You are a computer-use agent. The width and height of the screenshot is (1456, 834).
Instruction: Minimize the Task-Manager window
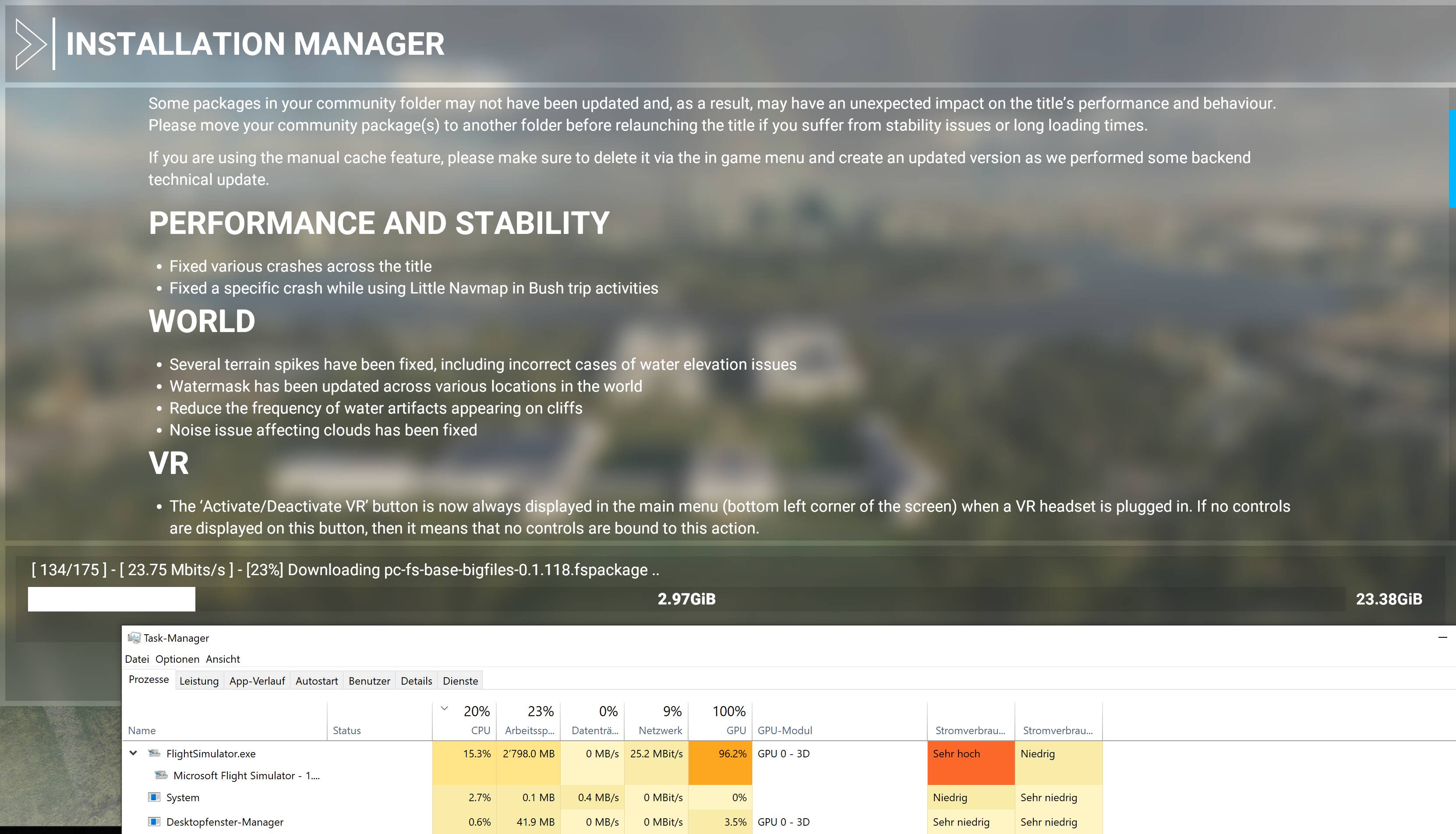point(1443,637)
